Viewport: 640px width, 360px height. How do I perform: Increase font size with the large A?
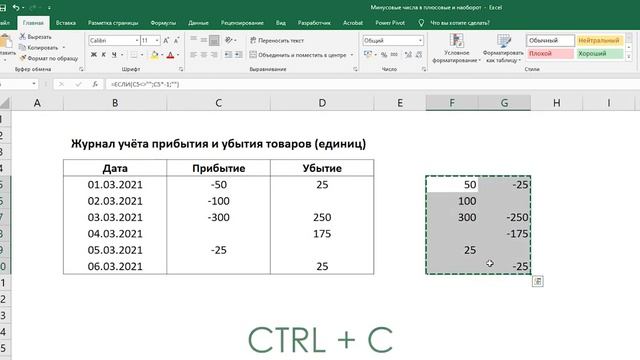coord(166,40)
